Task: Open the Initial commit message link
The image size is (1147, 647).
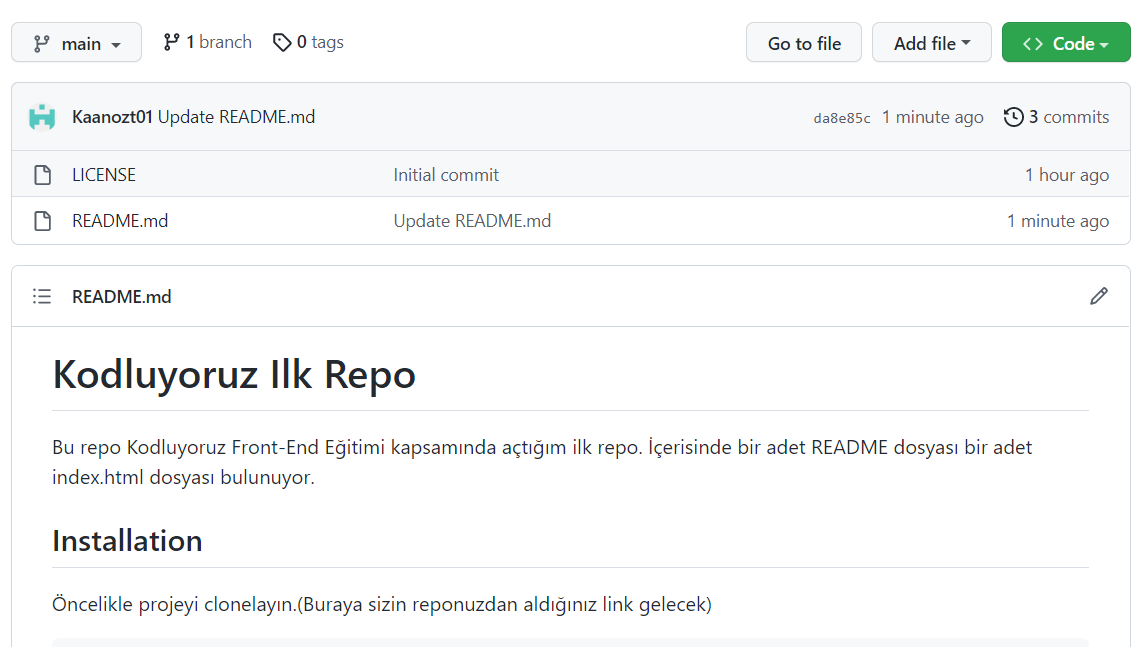Action: (x=446, y=175)
